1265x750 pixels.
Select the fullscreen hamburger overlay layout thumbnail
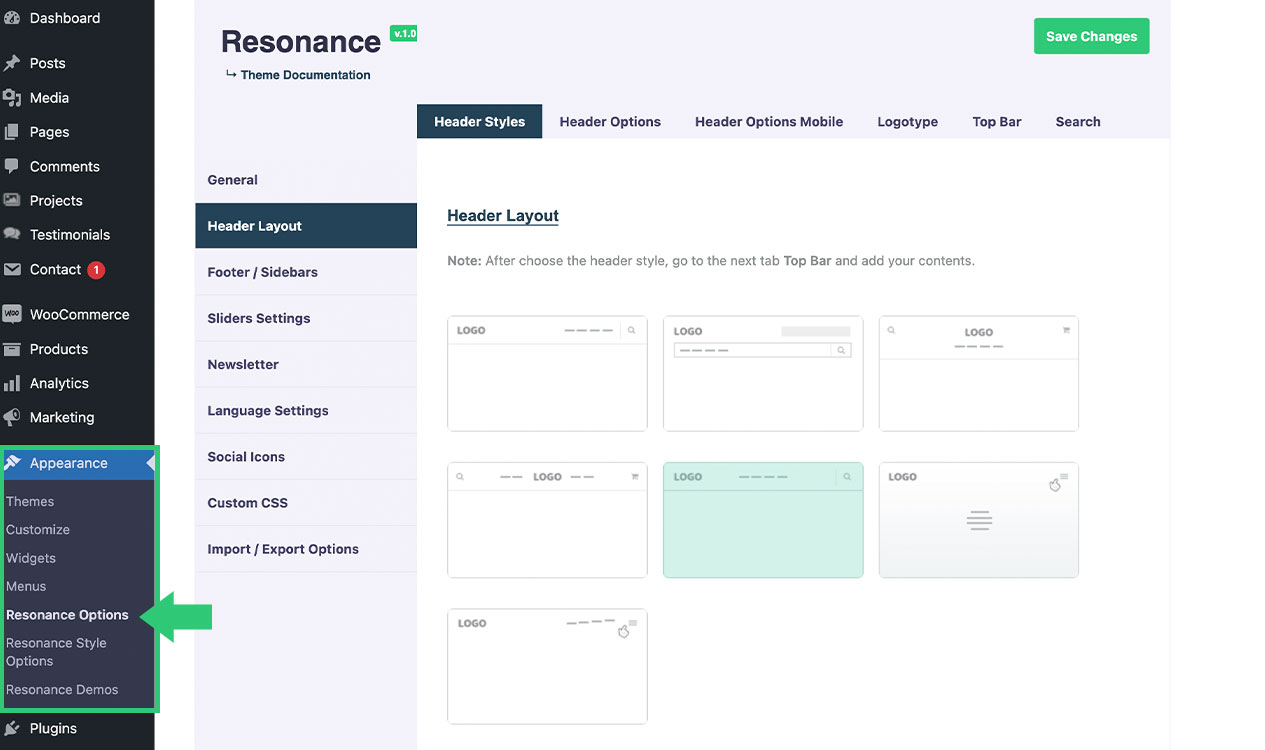click(x=978, y=520)
